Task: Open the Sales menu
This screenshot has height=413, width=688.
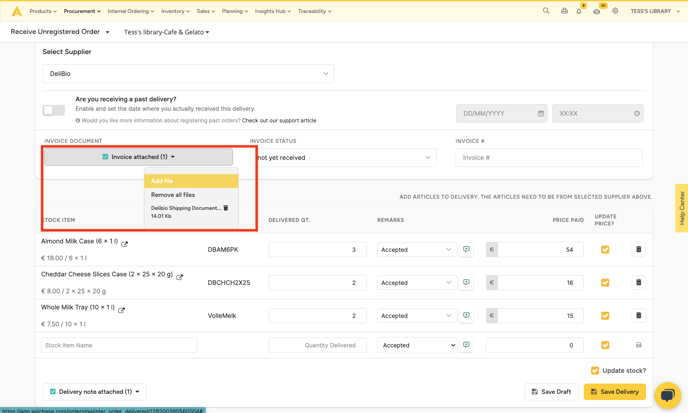Action: tap(206, 11)
